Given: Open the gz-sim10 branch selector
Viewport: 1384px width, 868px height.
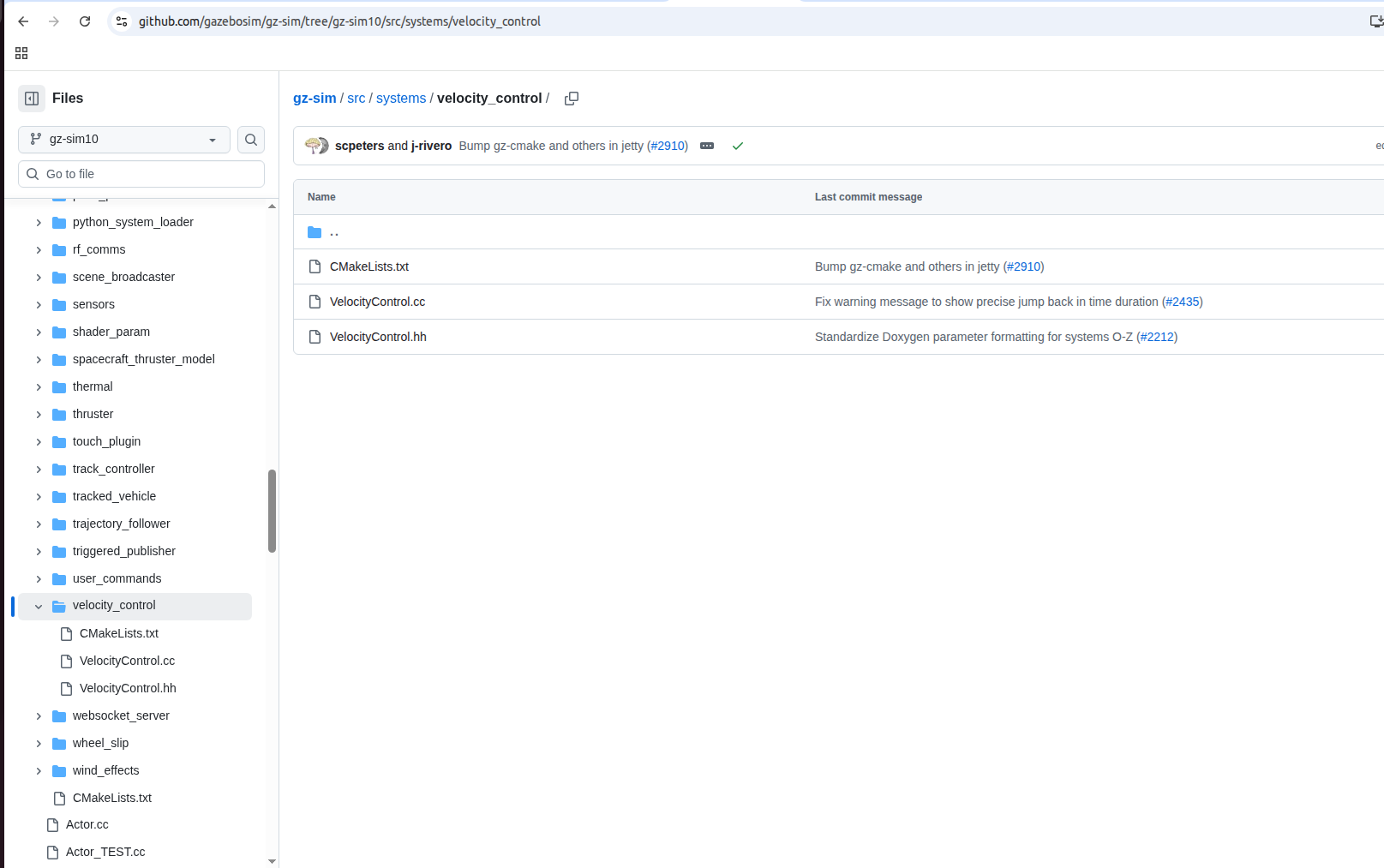Looking at the screenshot, I should pyautogui.click(x=123, y=139).
